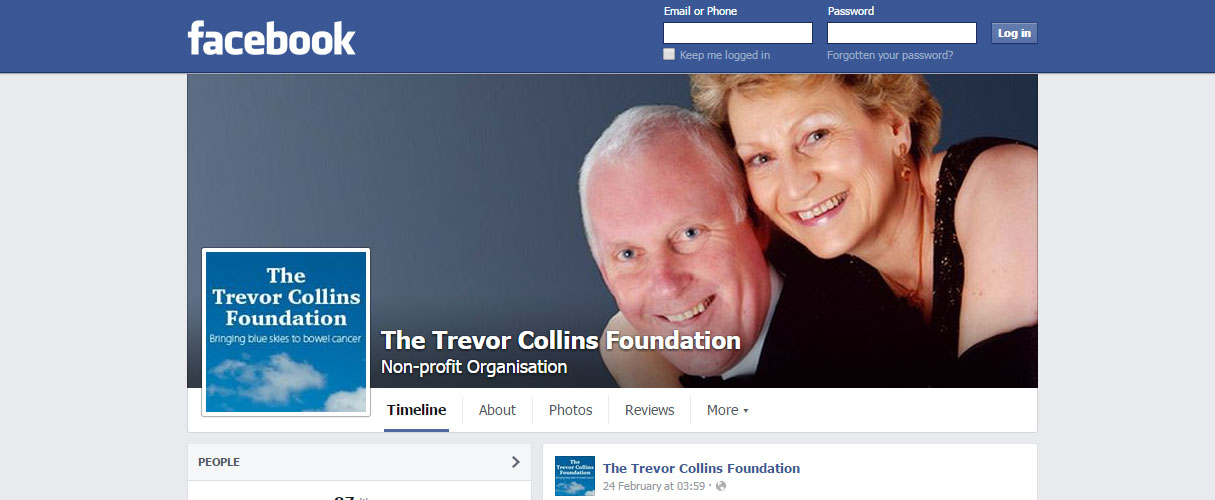
Task: Focus the Email or Phone field
Action: coord(738,33)
